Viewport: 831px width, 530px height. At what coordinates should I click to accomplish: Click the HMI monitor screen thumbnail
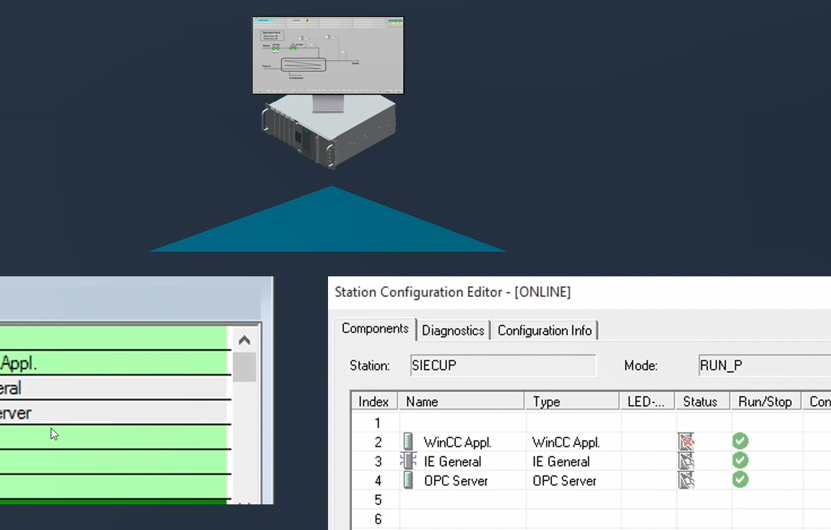[328, 55]
